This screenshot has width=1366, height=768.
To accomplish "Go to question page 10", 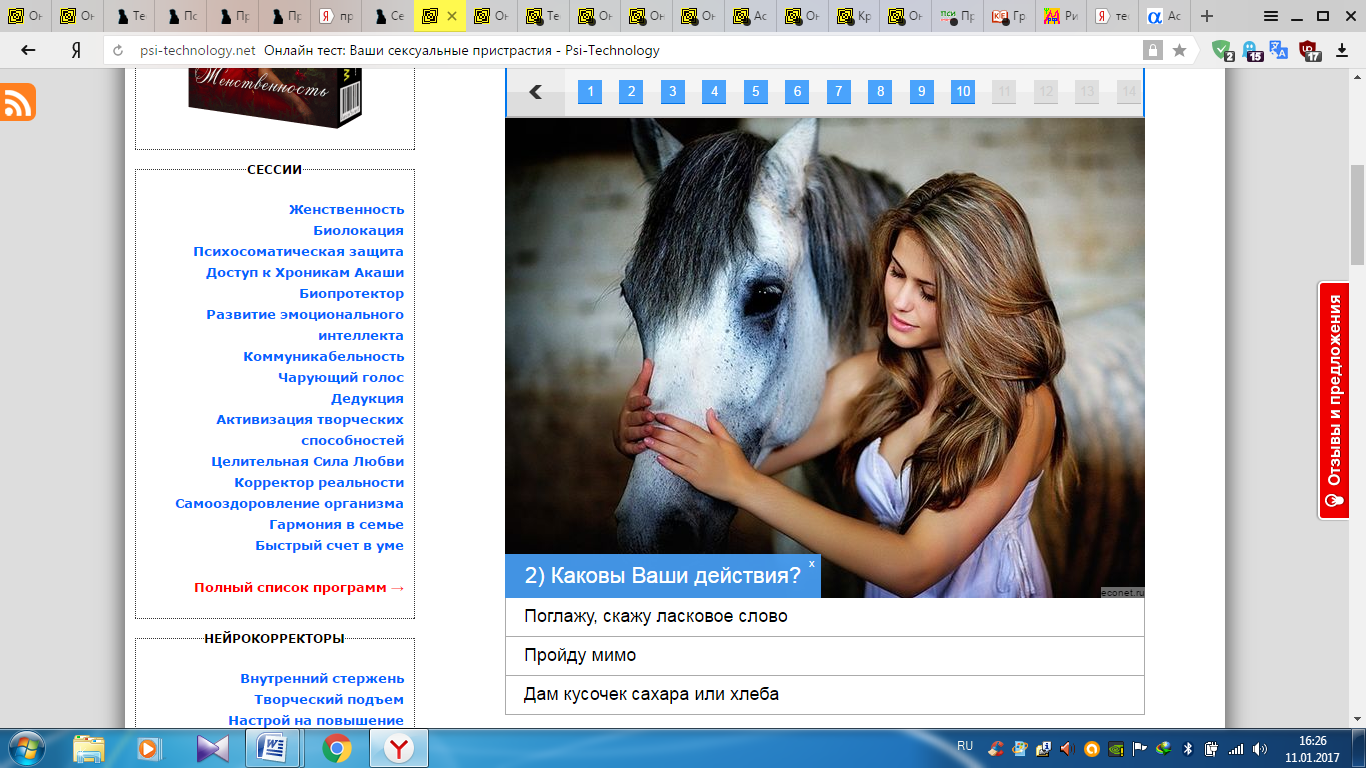I will pos(963,92).
